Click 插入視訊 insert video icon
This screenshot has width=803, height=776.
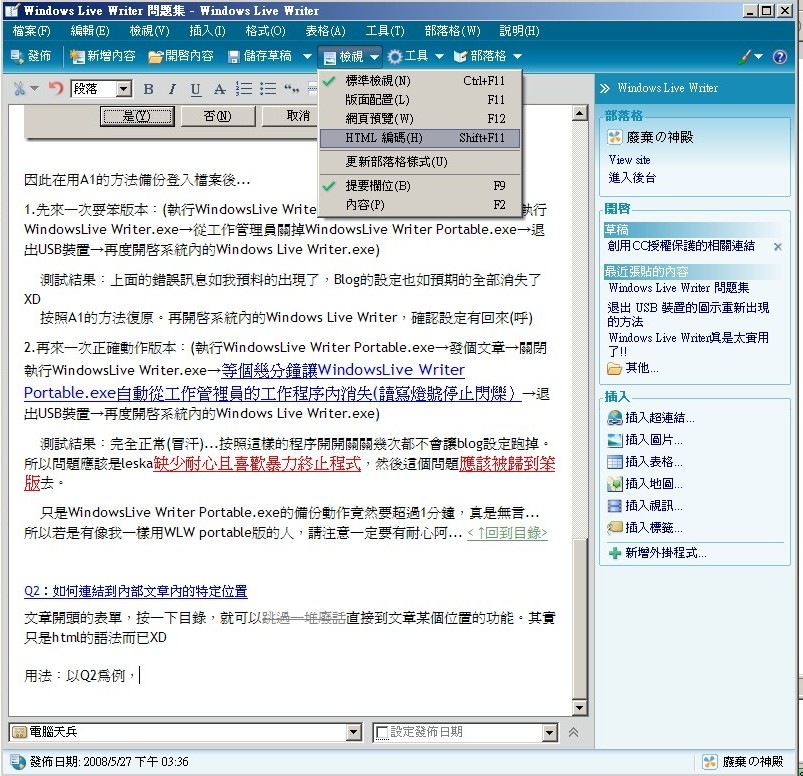pyautogui.click(x=614, y=506)
